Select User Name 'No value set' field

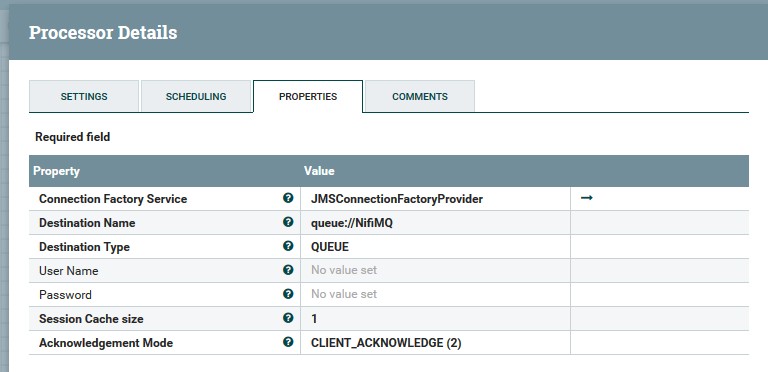[x=344, y=270]
